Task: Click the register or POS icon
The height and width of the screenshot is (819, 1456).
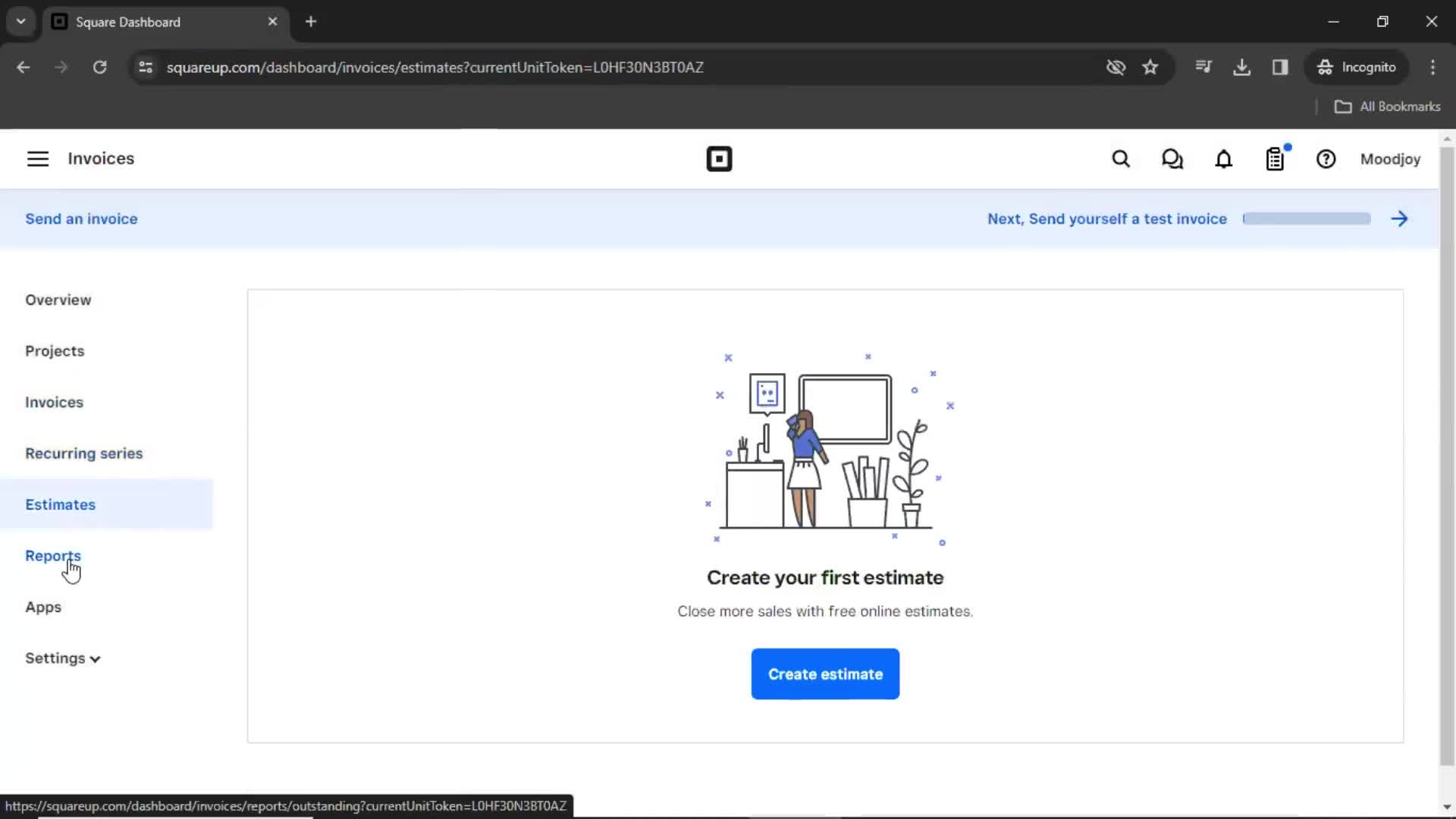Action: [x=1275, y=159]
